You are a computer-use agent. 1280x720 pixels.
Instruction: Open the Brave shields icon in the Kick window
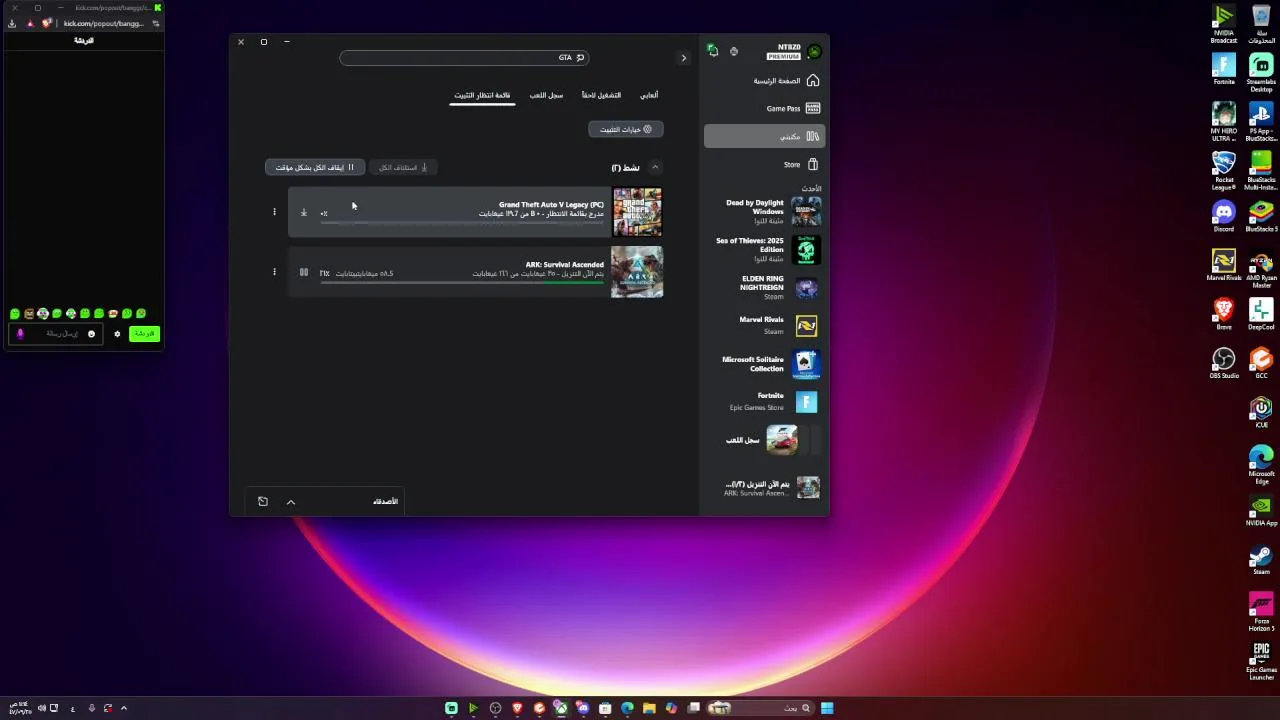47,23
